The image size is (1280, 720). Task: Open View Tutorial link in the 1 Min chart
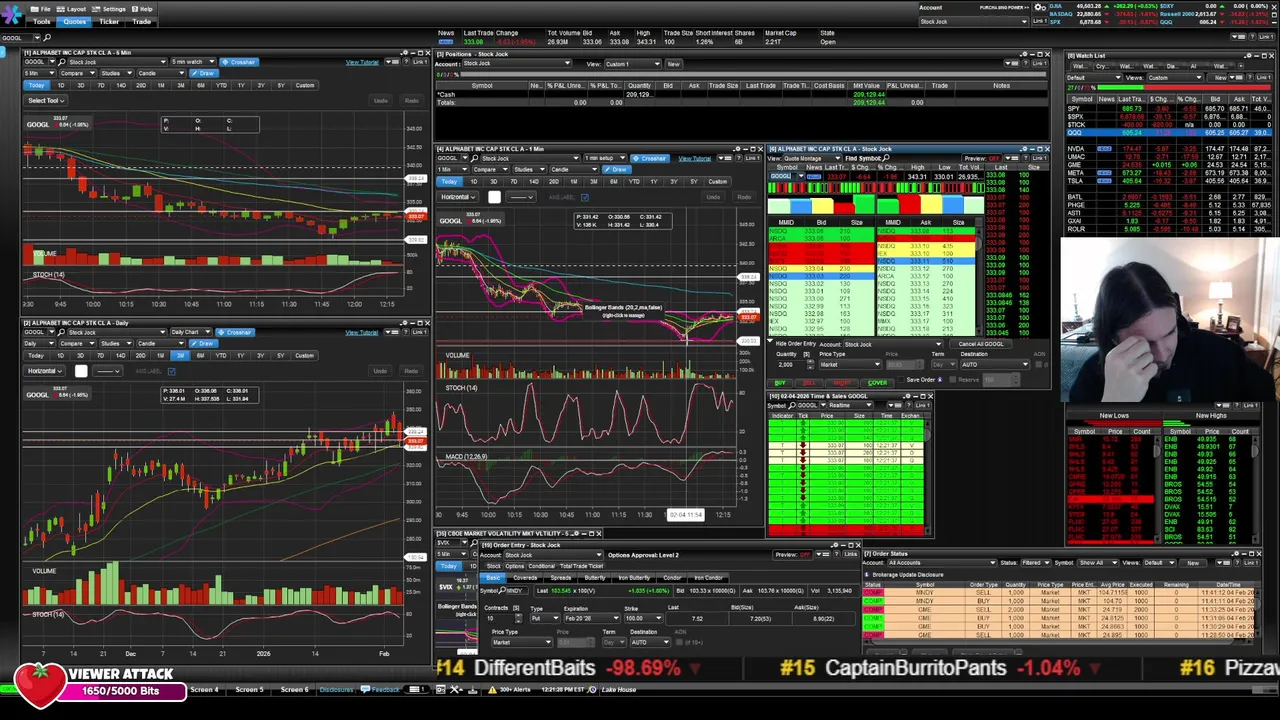click(x=695, y=158)
